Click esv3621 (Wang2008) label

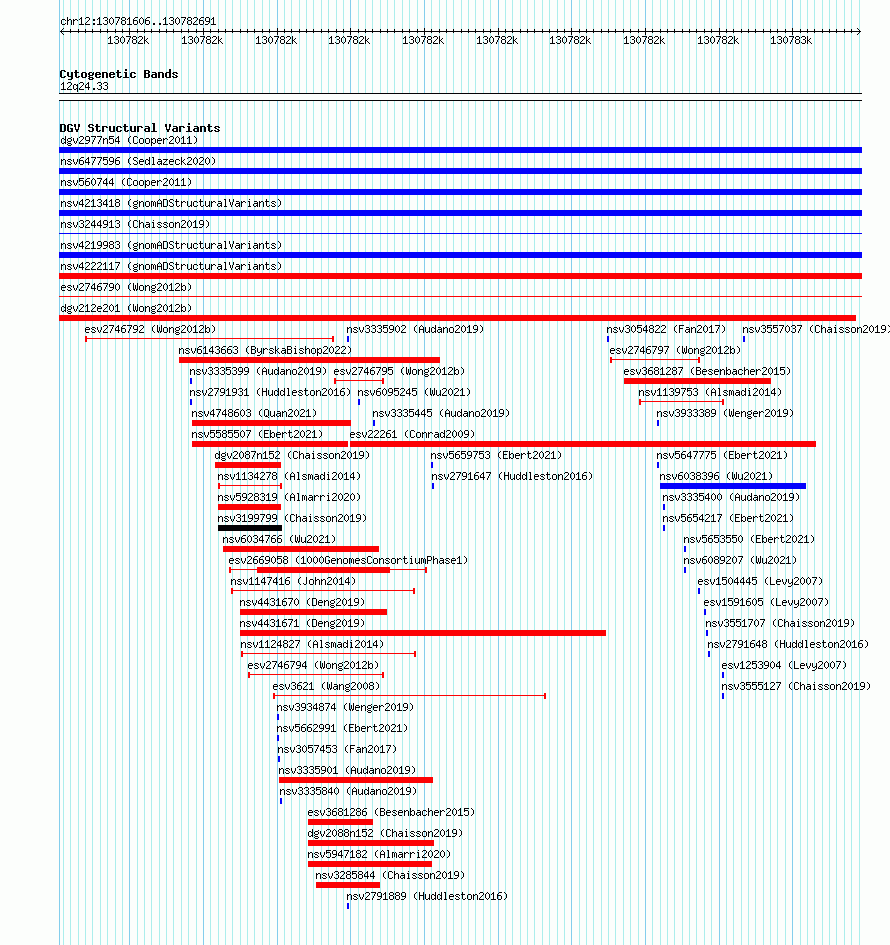pyautogui.click(x=326, y=687)
